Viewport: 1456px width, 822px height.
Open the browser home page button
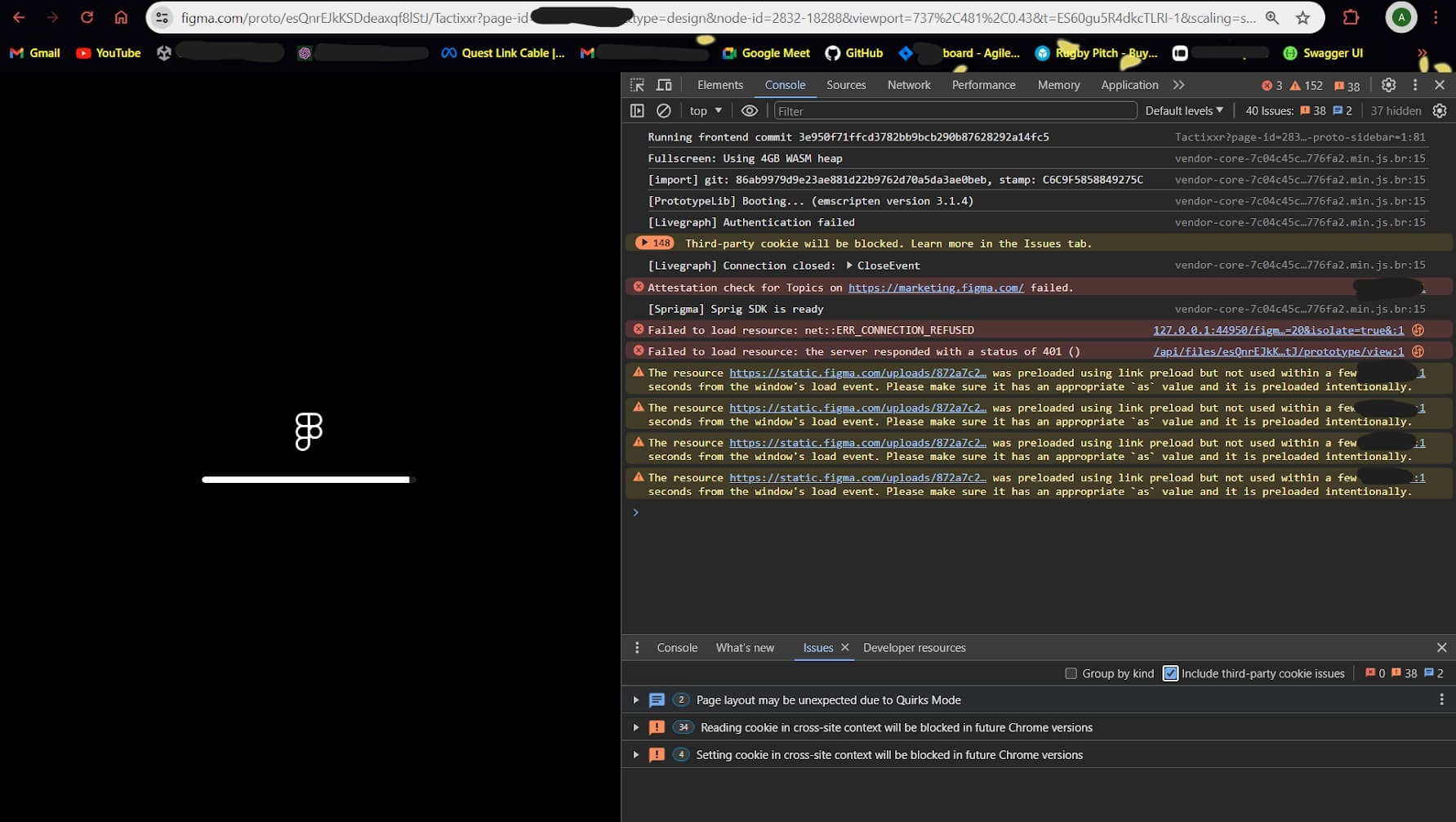(x=121, y=17)
